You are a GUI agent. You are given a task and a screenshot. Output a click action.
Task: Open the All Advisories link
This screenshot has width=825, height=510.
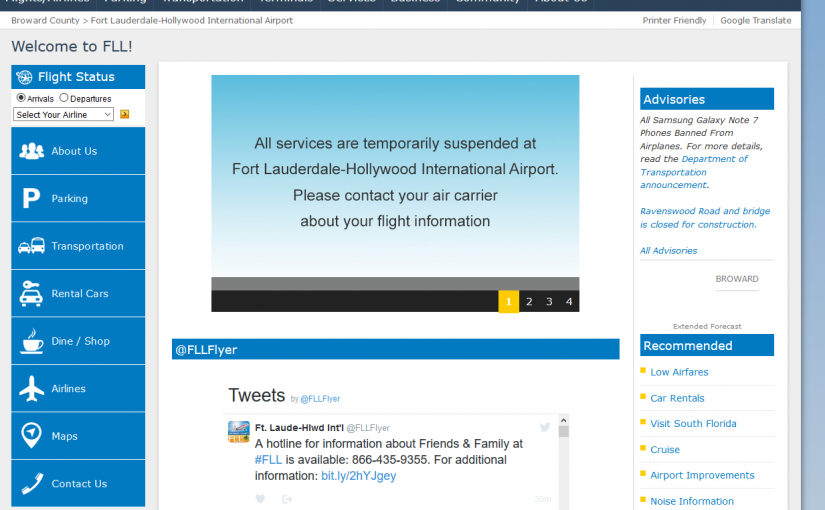[668, 251]
